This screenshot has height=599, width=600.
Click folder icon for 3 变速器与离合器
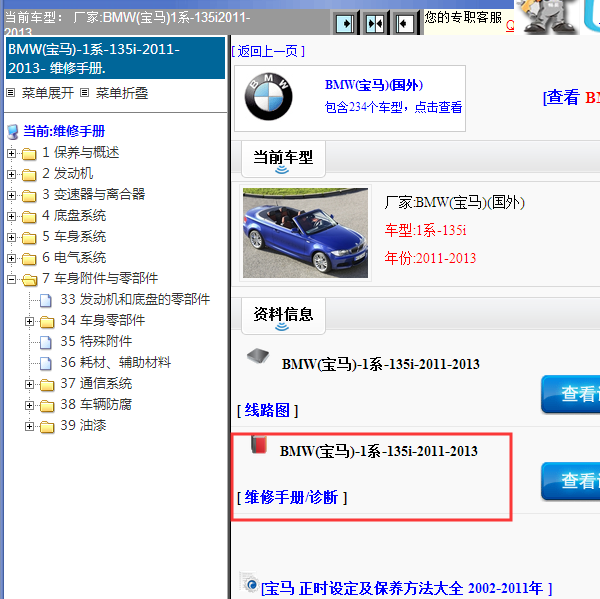tap(29, 196)
